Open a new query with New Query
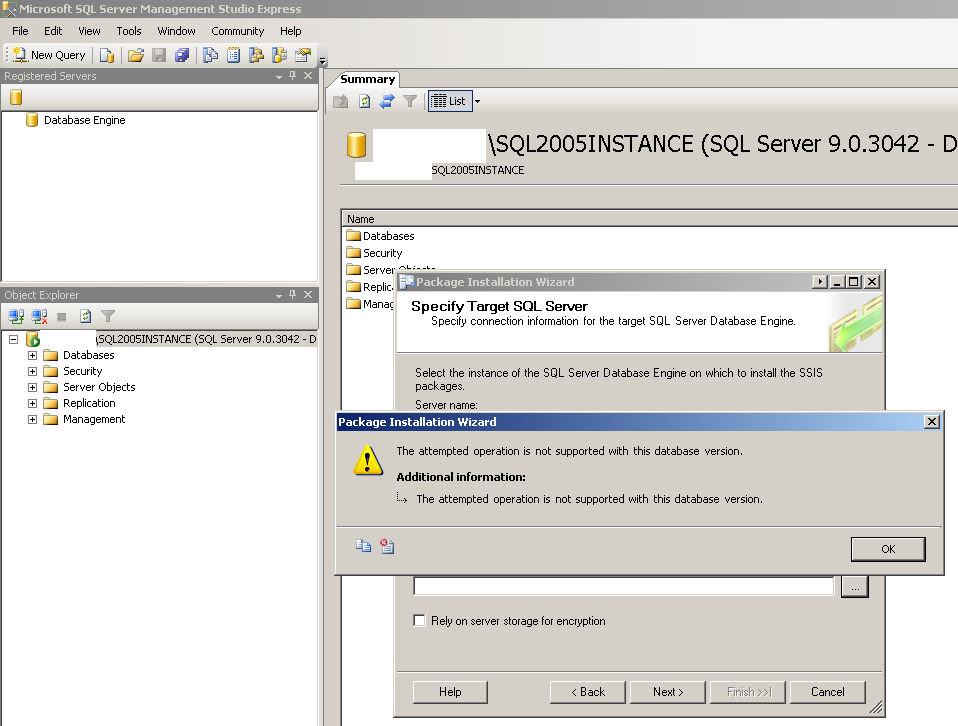 point(47,54)
